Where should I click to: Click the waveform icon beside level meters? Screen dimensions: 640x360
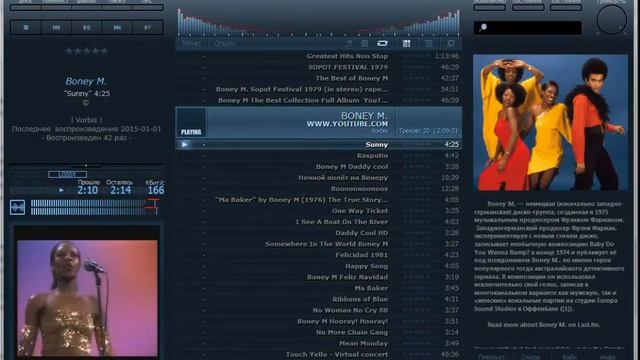[17, 207]
